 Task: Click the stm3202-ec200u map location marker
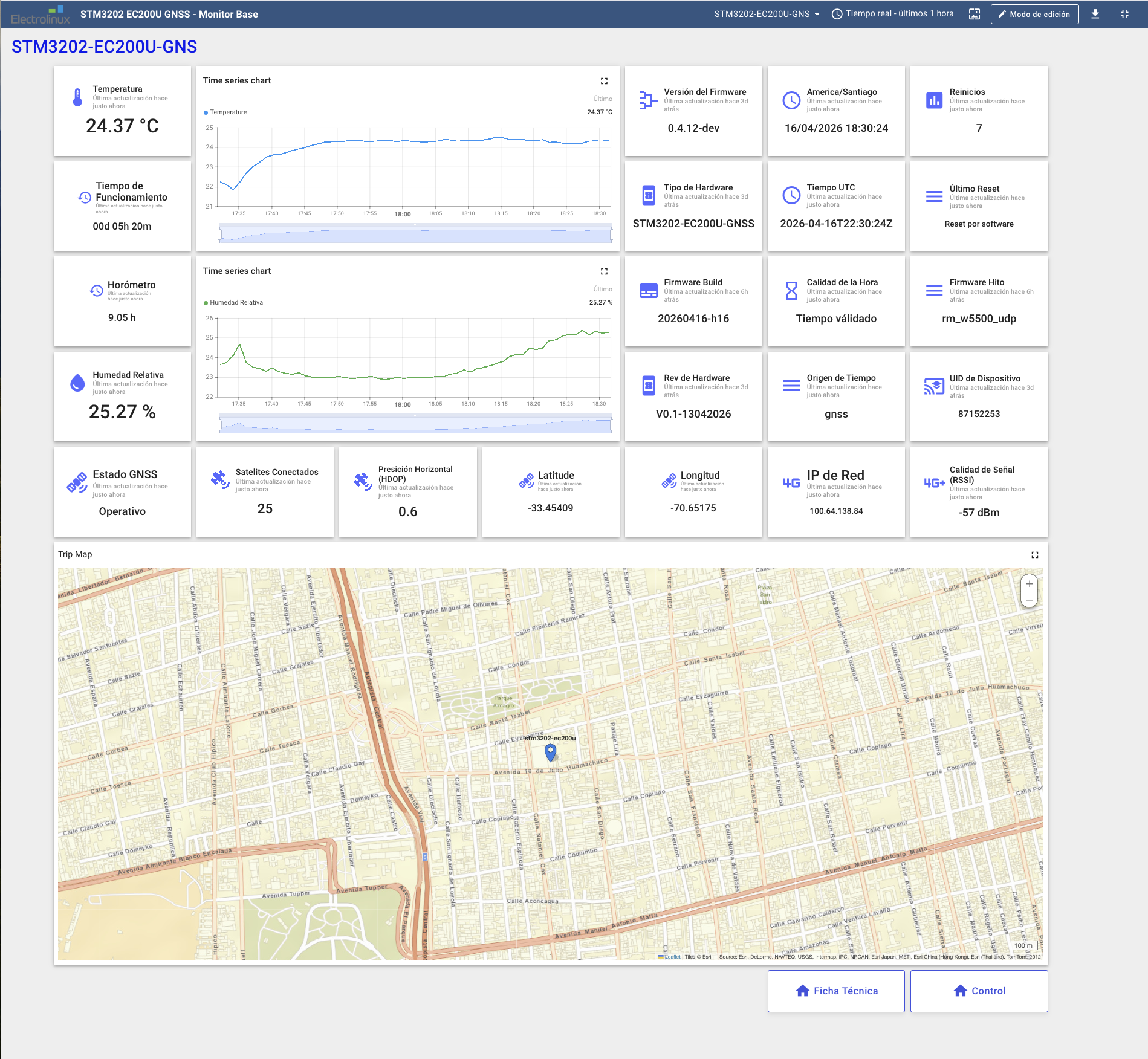point(550,752)
